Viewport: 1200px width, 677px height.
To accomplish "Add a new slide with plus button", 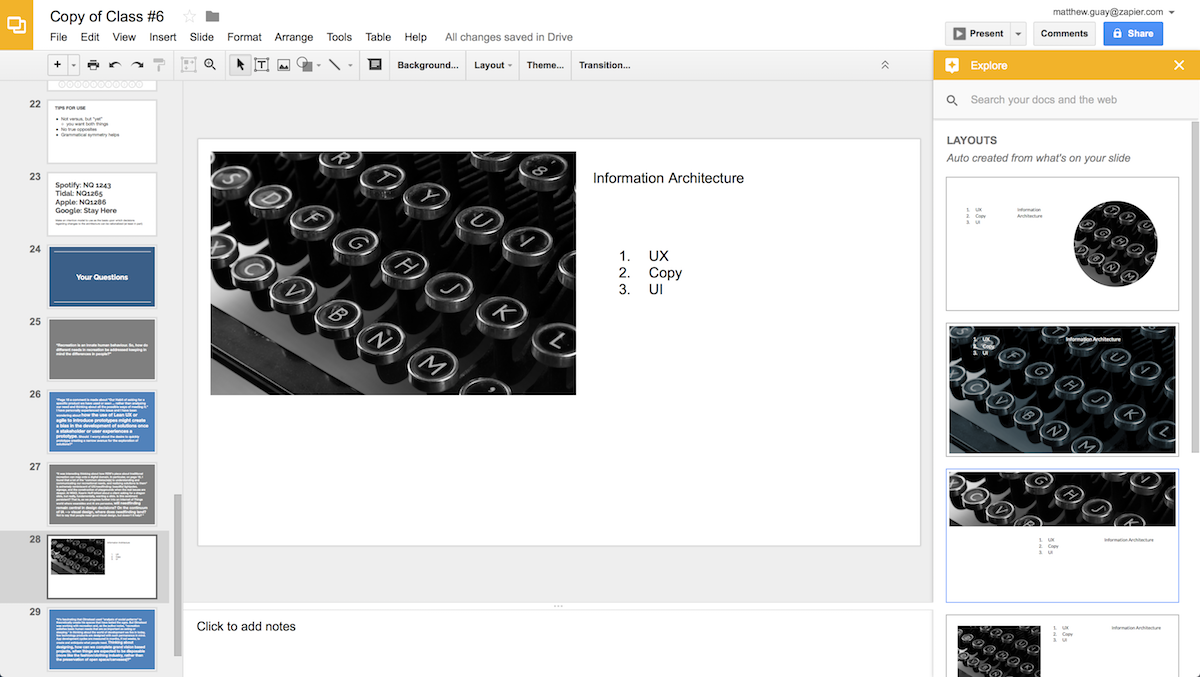I will tap(57, 64).
